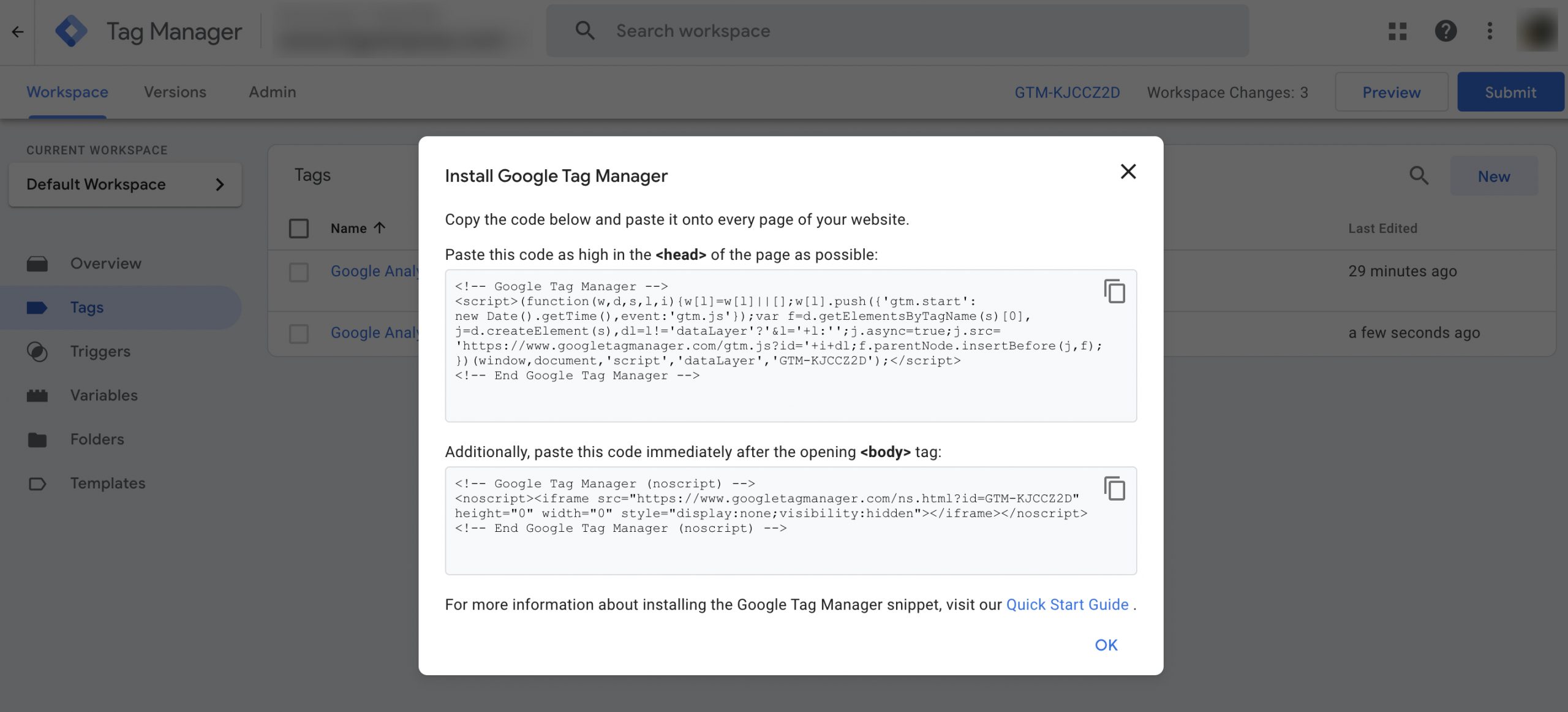Image resolution: width=1568 pixels, height=712 pixels.
Task: Click the Templates sidebar icon
Action: tap(37, 484)
